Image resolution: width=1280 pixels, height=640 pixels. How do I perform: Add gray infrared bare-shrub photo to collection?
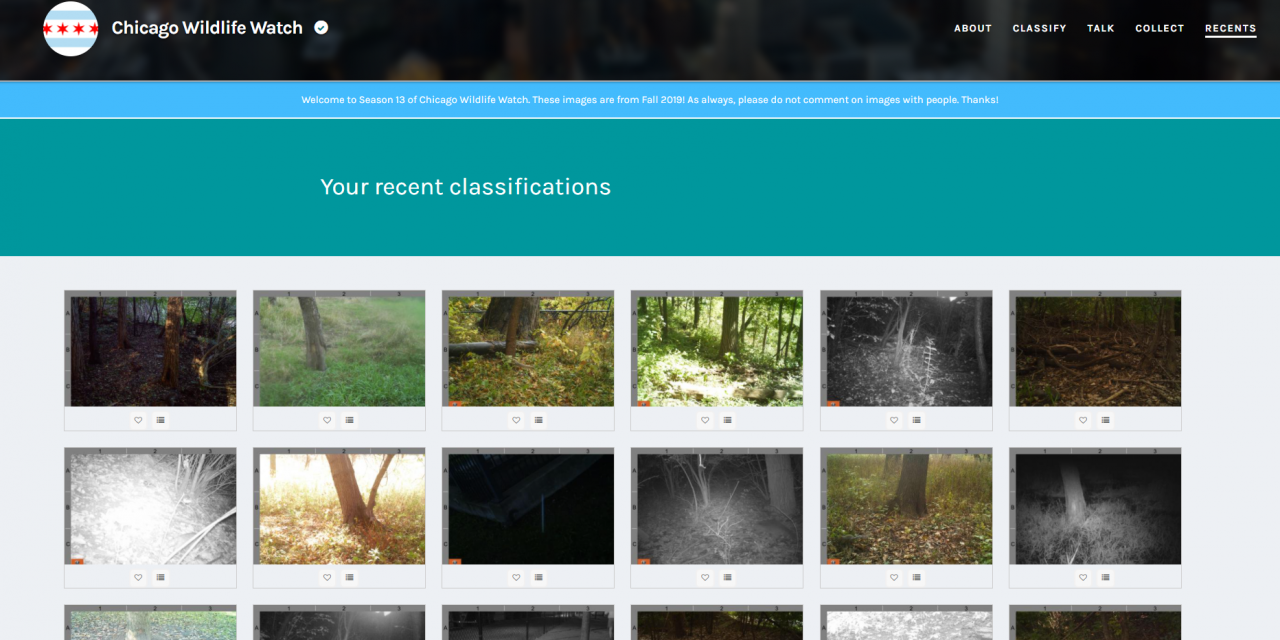coord(727,577)
